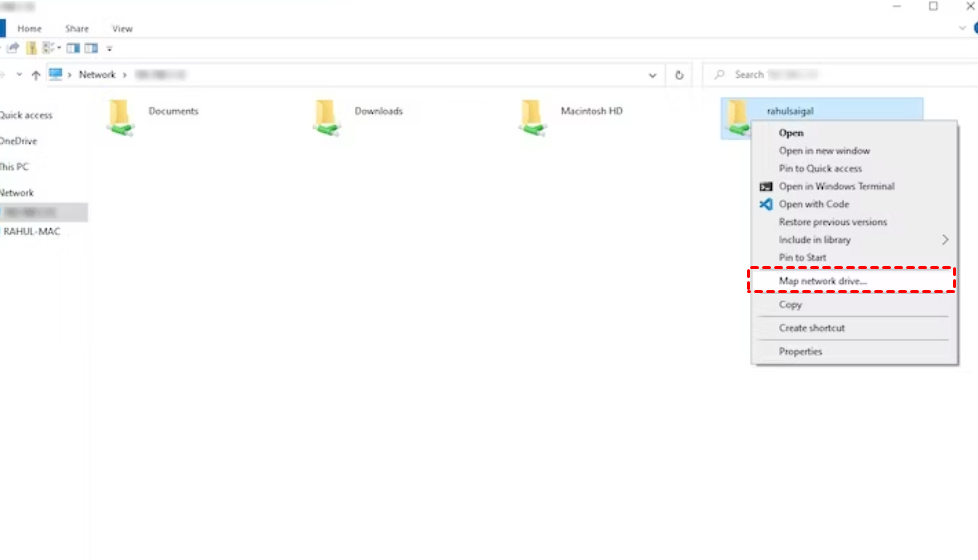This screenshot has height=560, width=978.
Task: Open the View ribbon tab
Action: [x=122, y=29]
